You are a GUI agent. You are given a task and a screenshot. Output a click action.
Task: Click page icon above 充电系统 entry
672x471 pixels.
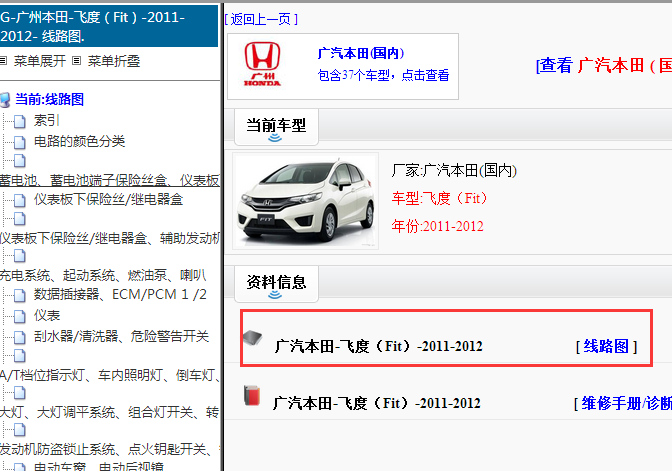pyautogui.click(x=19, y=256)
